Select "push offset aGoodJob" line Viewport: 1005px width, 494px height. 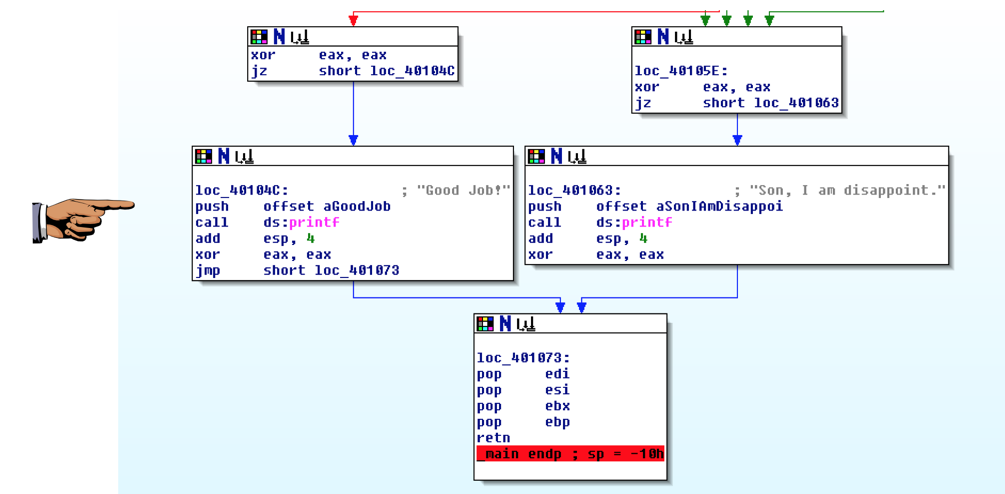293,206
